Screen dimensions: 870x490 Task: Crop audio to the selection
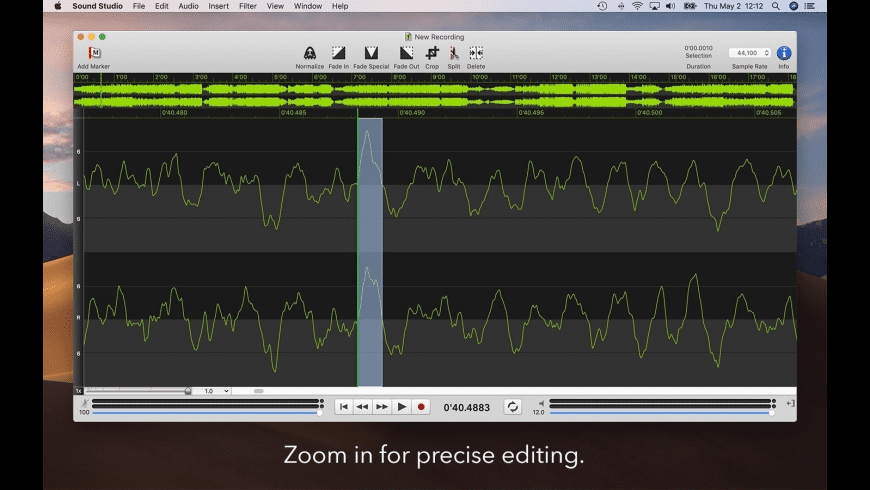tap(432, 53)
